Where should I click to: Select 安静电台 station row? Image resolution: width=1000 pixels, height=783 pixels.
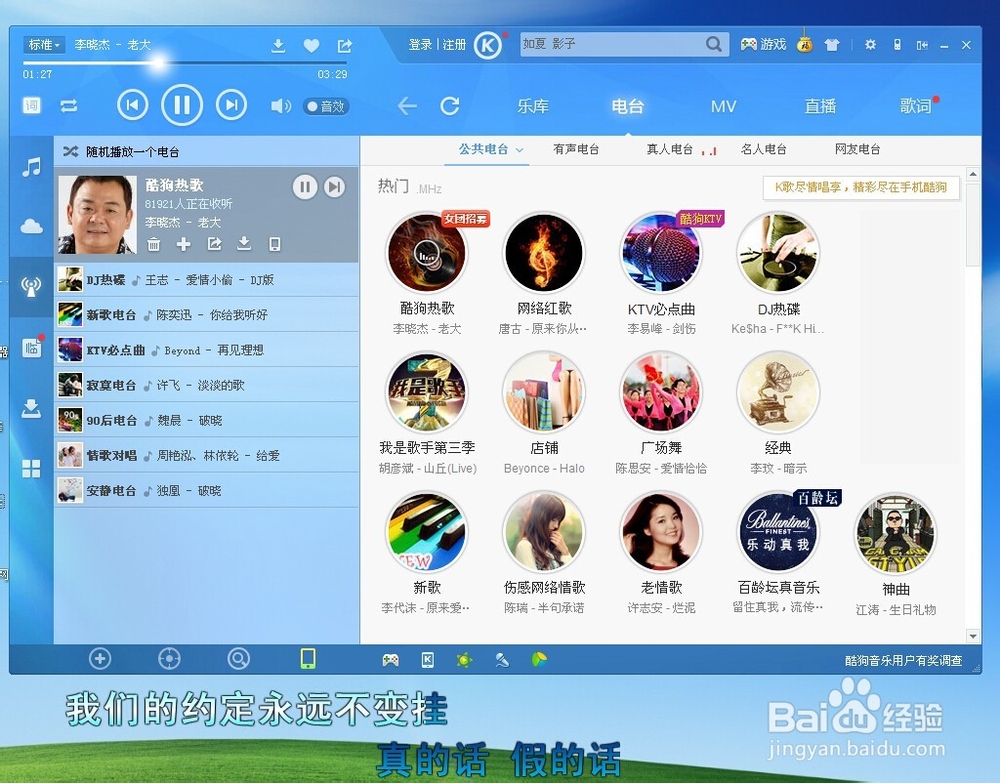coord(207,490)
